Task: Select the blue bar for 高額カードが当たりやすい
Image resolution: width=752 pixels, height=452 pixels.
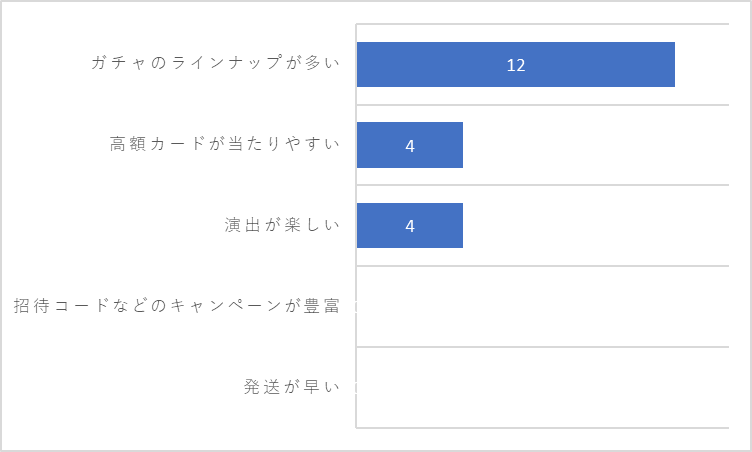Action: (x=410, y=145)
